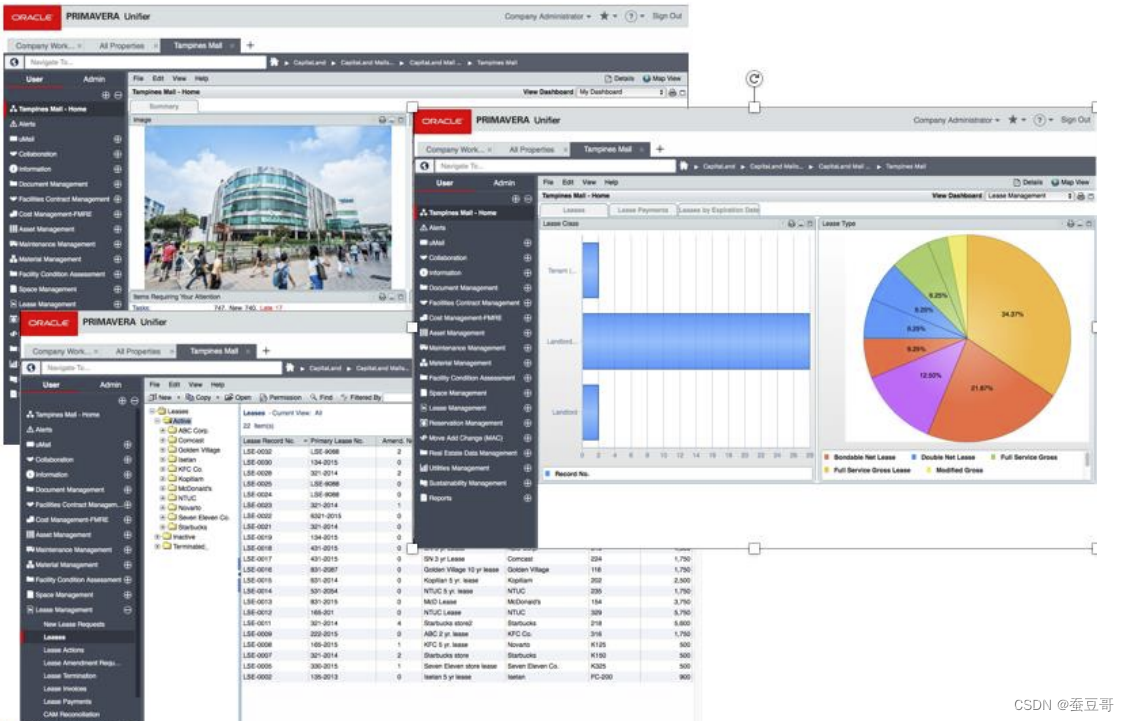Open View menu in Leases log window
1129x721 pixels.
point(195,385)
